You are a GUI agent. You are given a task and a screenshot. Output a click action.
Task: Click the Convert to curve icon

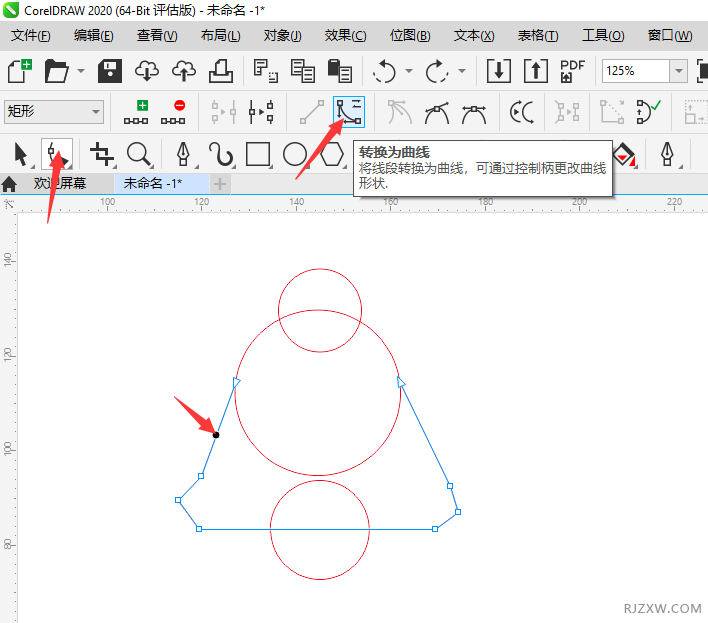point(349,112)
